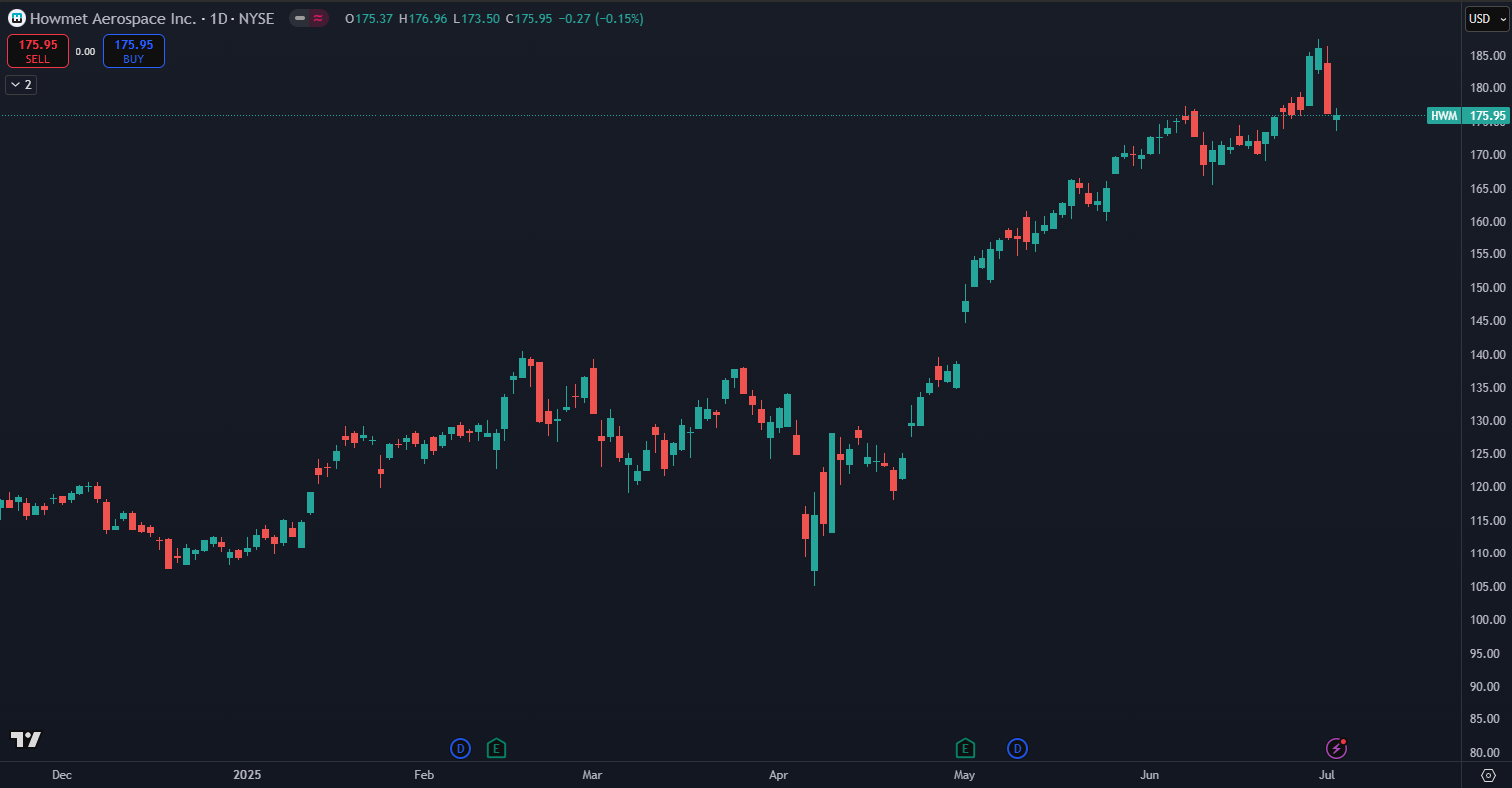Open chart settings hexagon icon at the bottom right
The height and width of the screenshot is (788, 1512).
[x=1487, y=775]
